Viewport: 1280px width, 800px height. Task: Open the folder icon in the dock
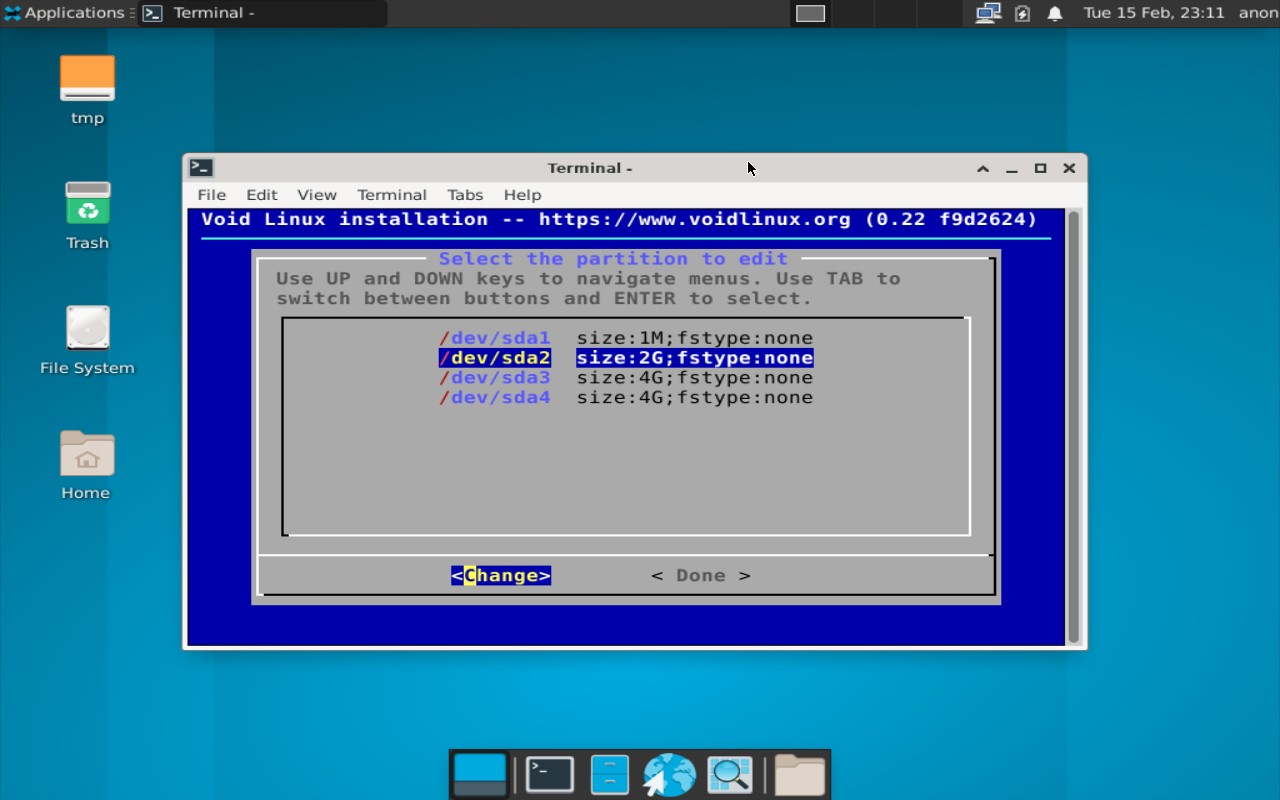point(800,775)
